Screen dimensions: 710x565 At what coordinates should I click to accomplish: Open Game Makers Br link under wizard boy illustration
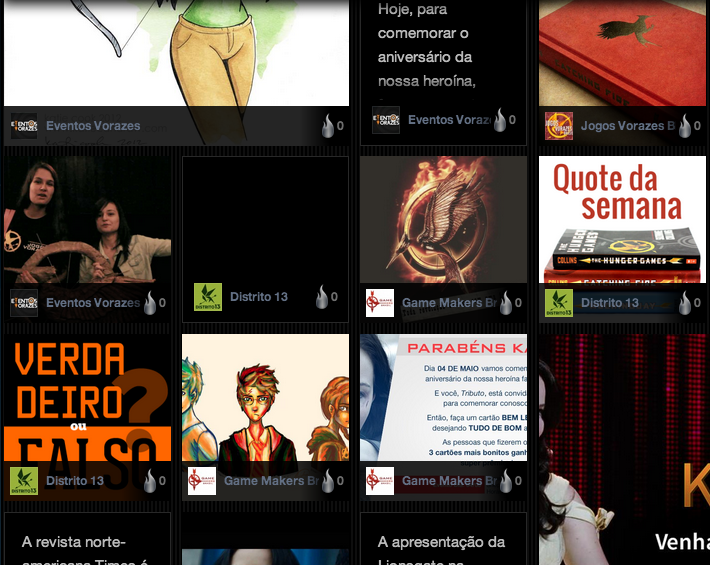coord(272,481)
